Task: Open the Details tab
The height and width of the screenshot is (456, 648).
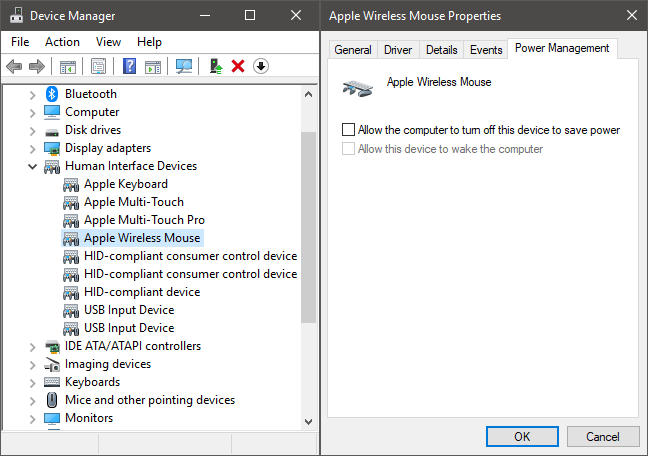Action: pyautogui.click(x=441, y=50)
